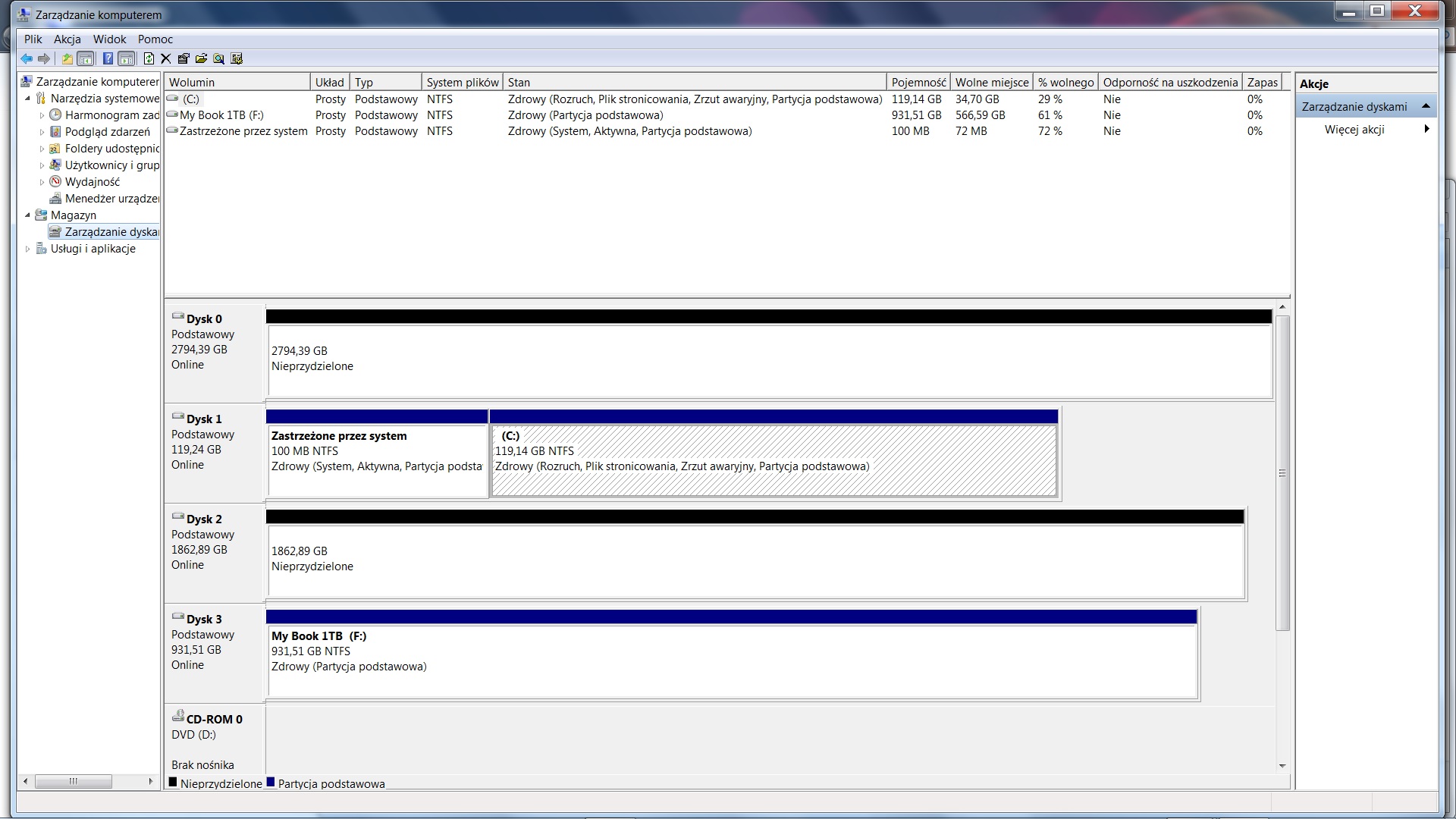1456x819 pixels.
Task: Open the Pomoc menu
Action: tap(155, 39)
